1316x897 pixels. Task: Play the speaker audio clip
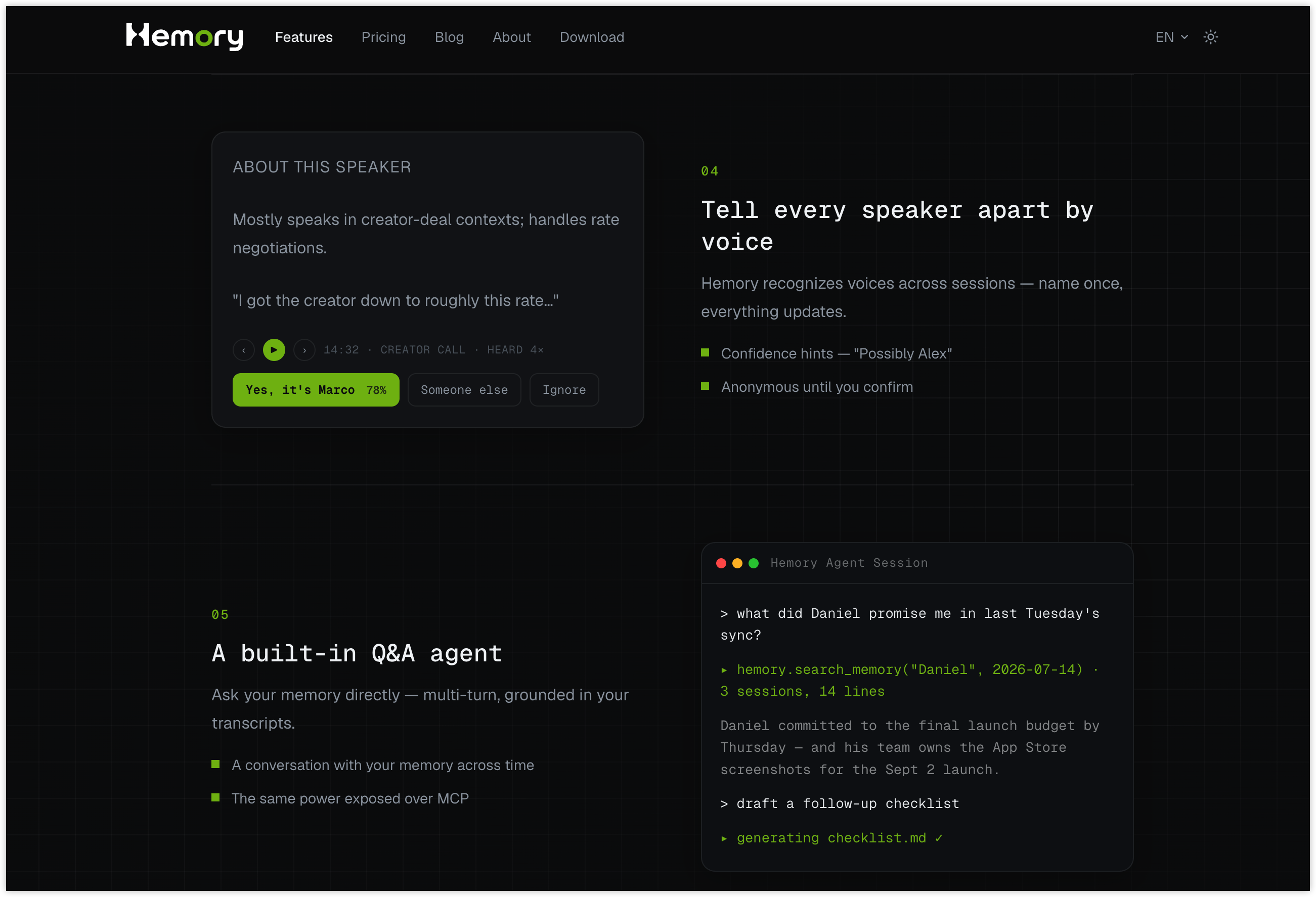point(274,350)
